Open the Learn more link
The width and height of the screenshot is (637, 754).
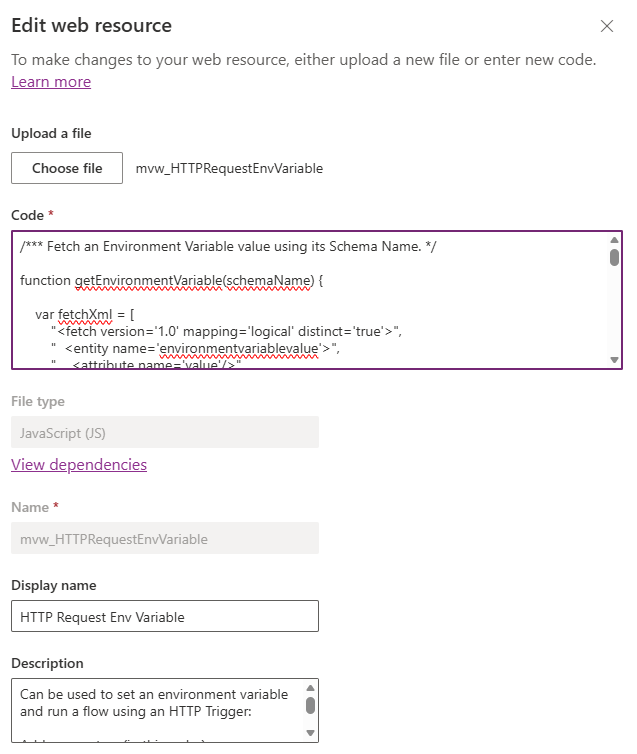[51, 82]
